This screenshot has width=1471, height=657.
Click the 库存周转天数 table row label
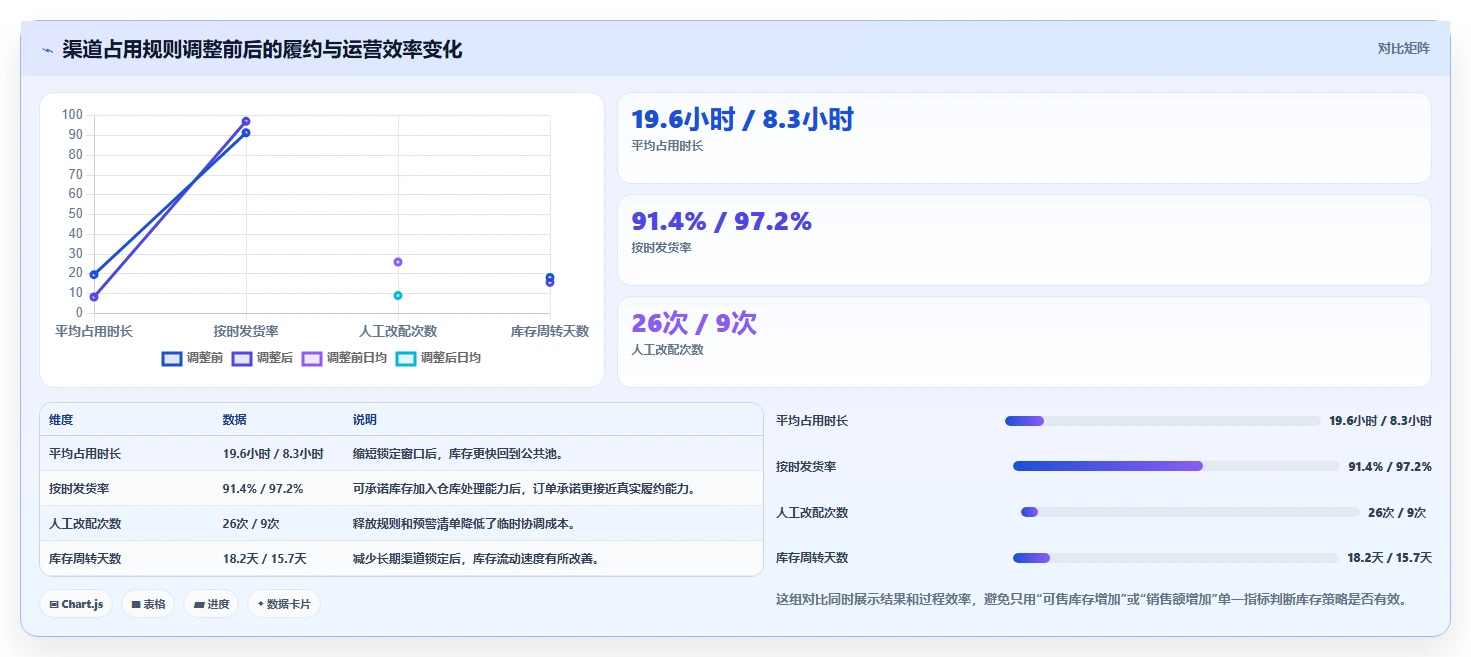pyautogui.click(x=85, y=559)
